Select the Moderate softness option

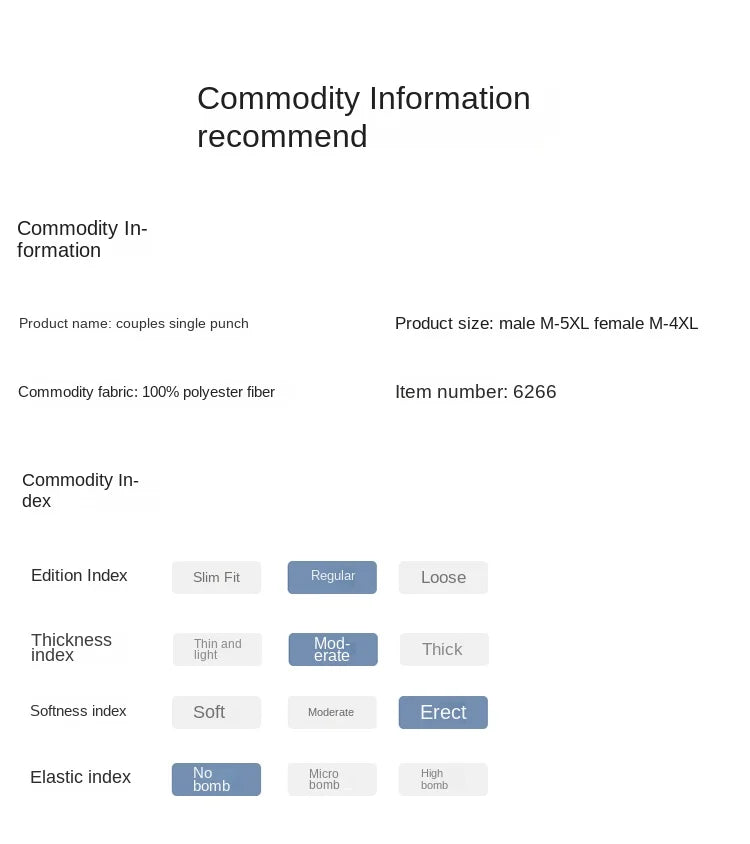(332, 712)
